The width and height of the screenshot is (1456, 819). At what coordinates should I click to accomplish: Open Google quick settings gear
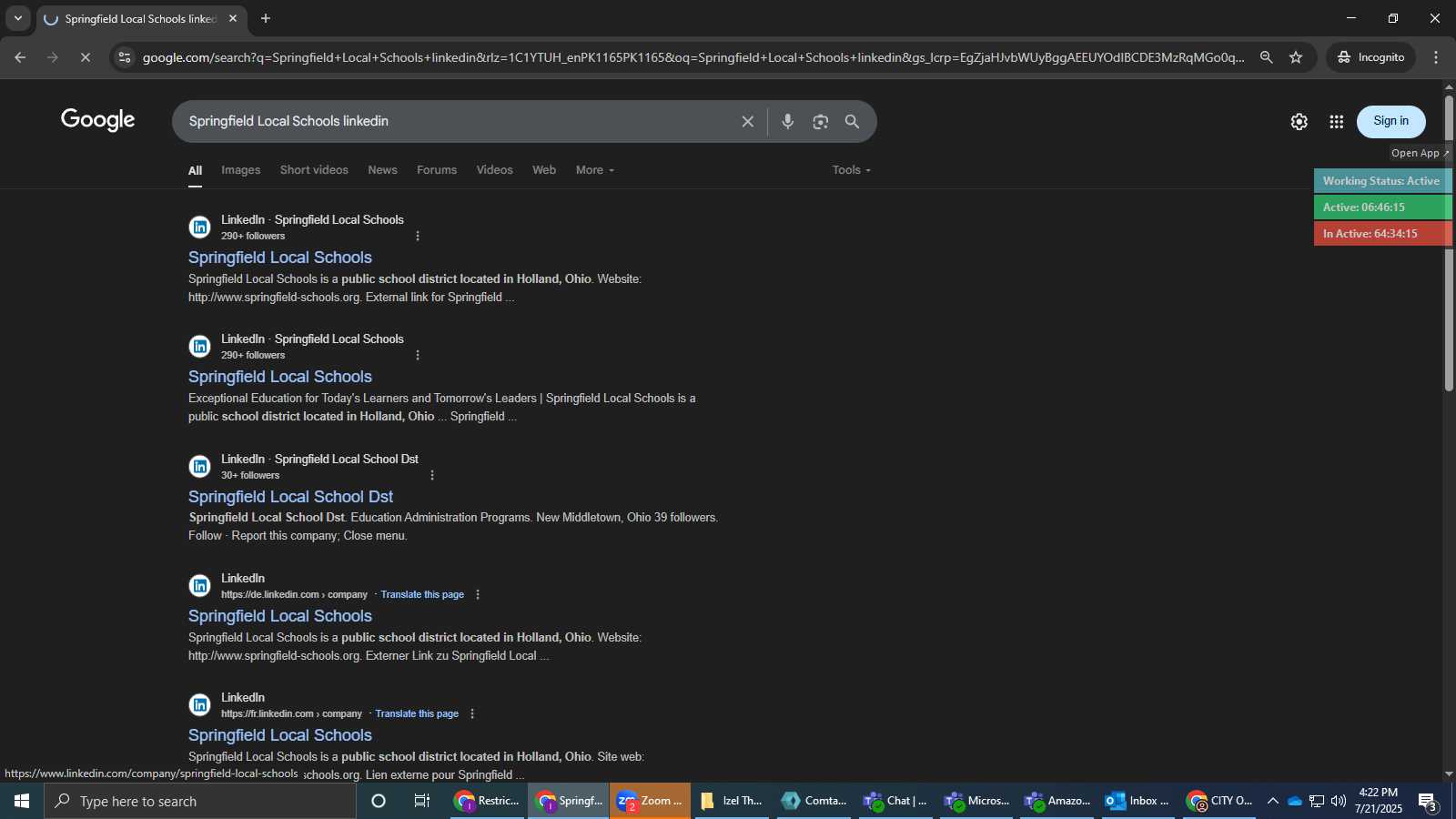pos(1299,121)
